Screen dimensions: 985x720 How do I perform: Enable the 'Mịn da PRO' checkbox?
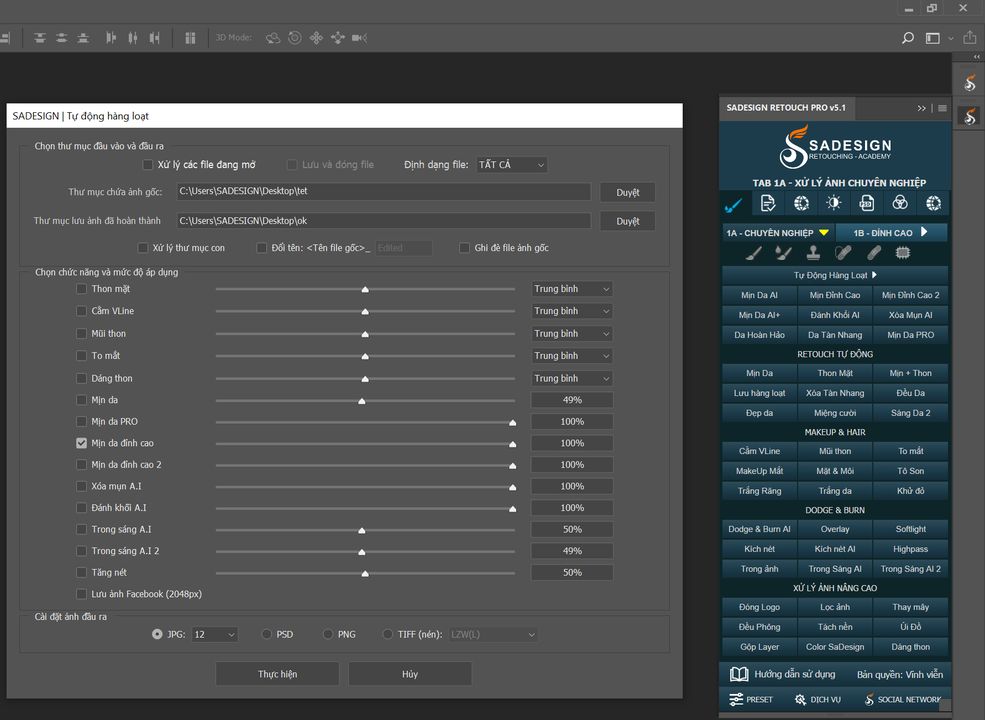pyautogui.click(x=82, y=421)
